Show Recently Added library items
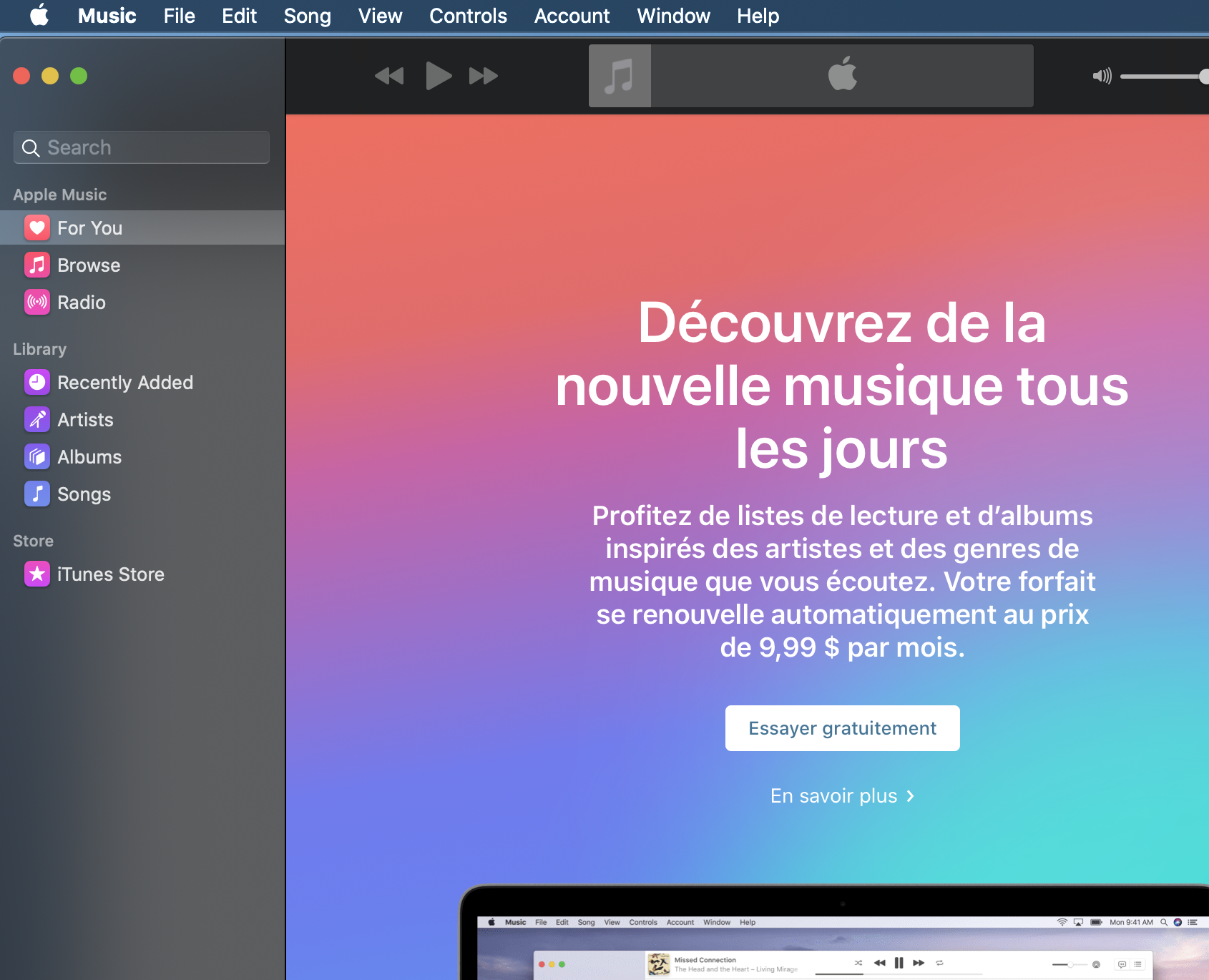Screen dimensions: 1209x980 pos(143,382)
